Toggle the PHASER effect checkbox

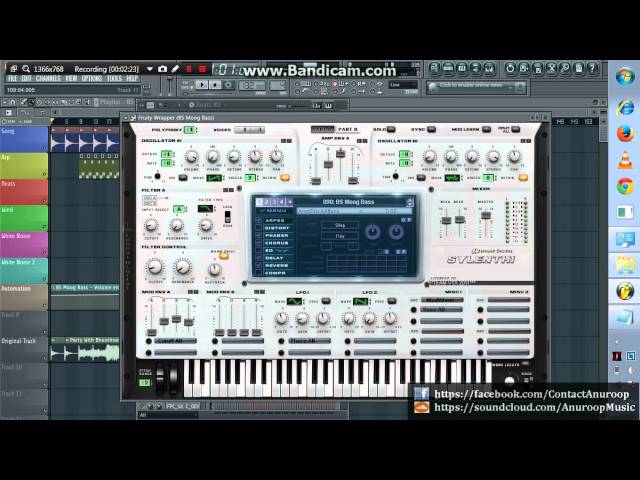coord(258,236)
